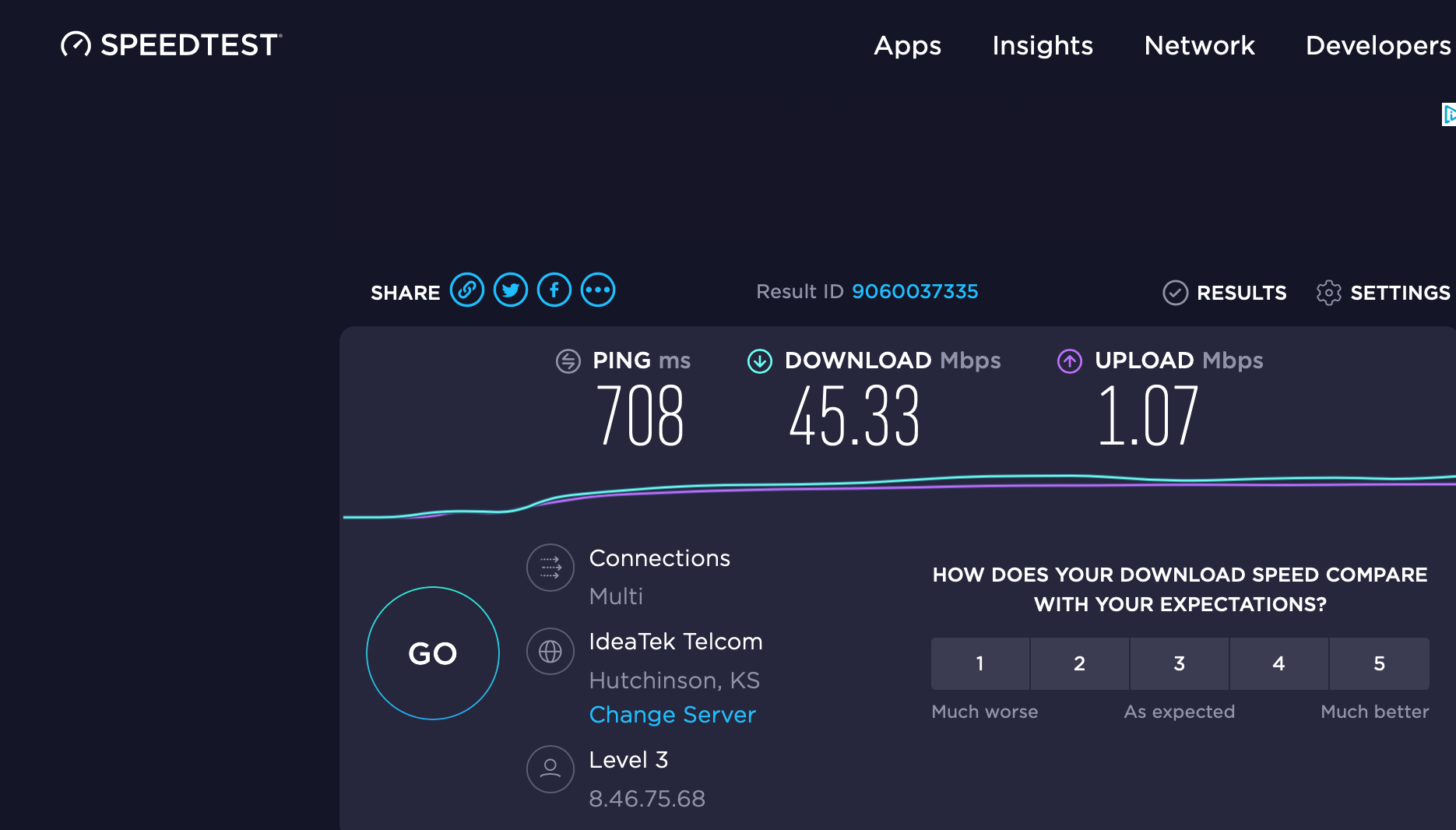This screenshot has width=1456, height=830.
Task: Open the Insights menu
Action: pyautogui.click(x=1043, y=45)
